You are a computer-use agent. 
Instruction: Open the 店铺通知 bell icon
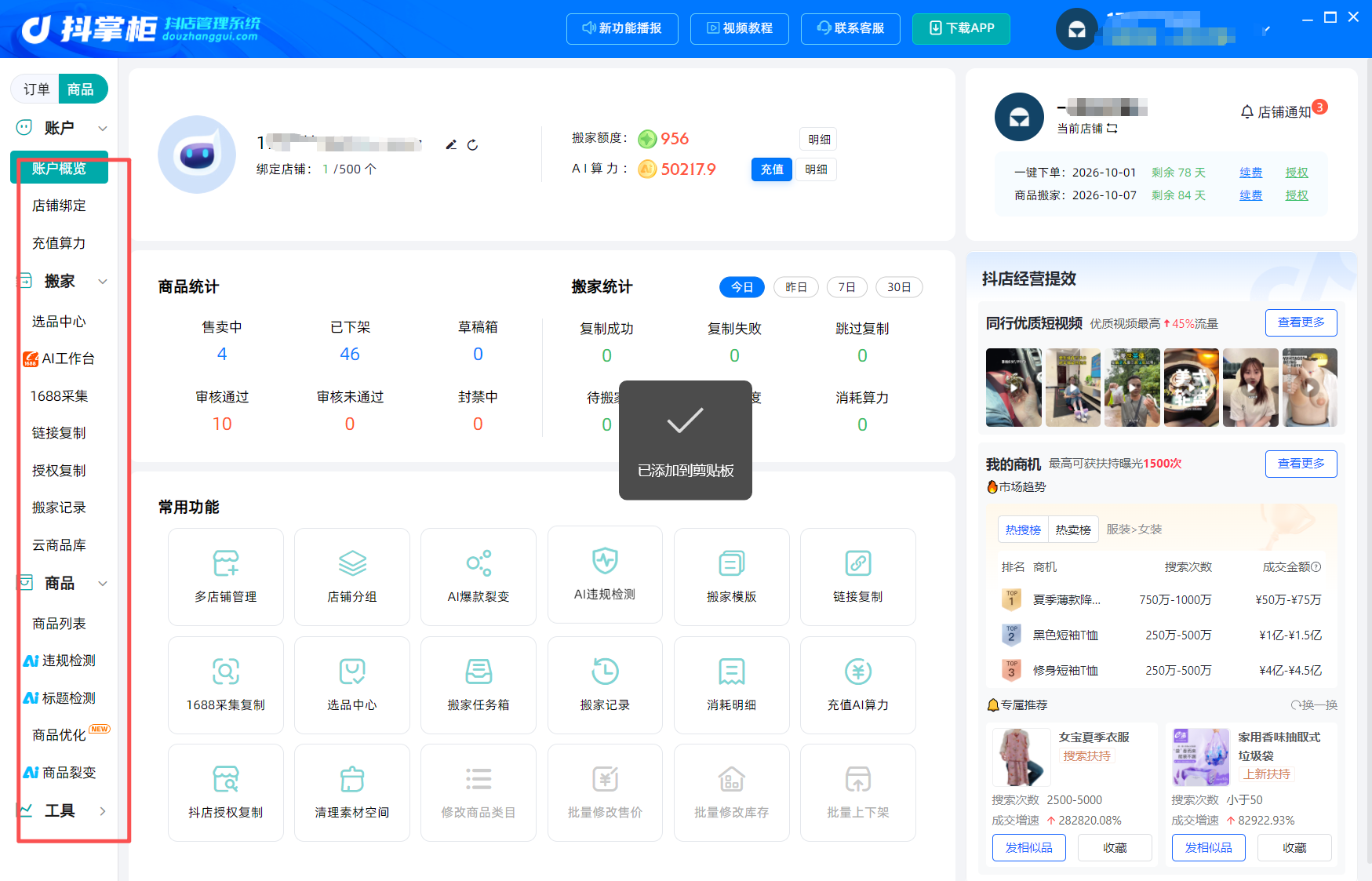[1247, 112]
